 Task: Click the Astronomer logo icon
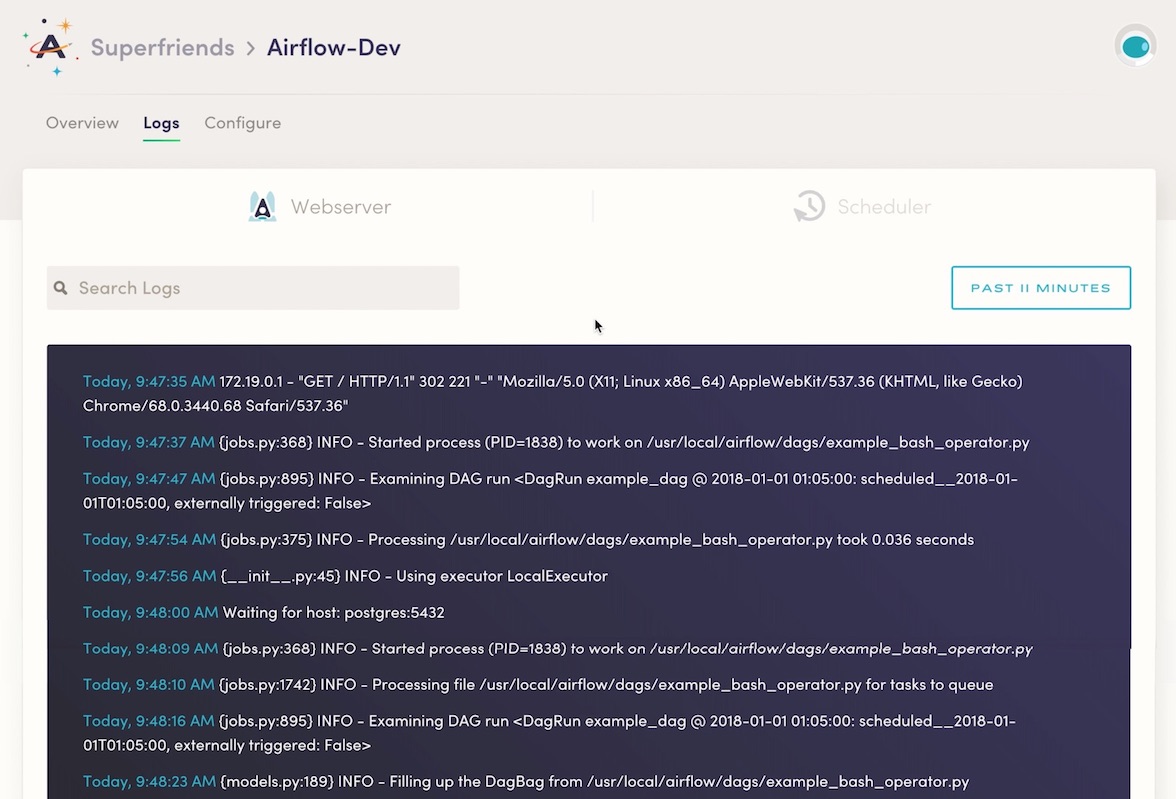coord(50,47)
